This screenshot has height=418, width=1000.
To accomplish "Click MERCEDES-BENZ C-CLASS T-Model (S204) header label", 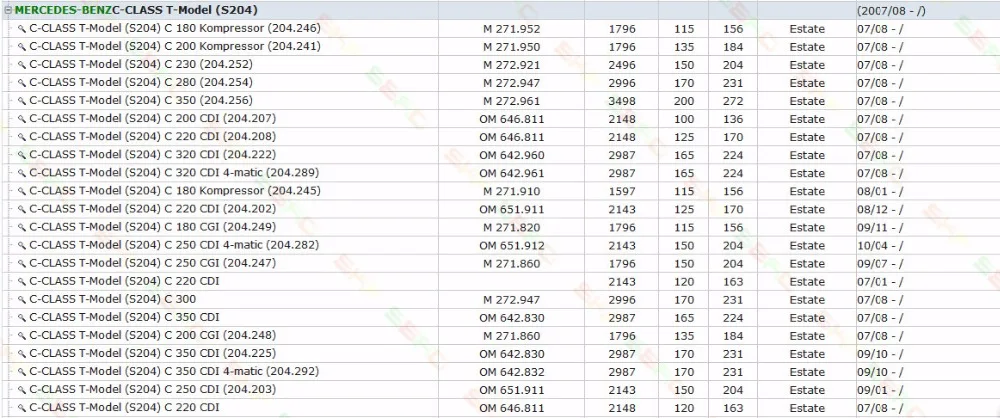I will (136, 11).
